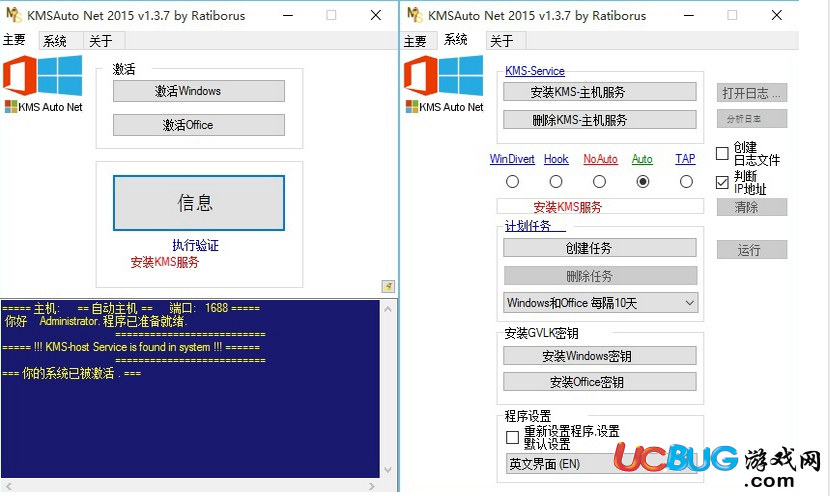The width and height of the screenshot is (830, 496).
Task: Click the KMSAuto title icon of the right window
Action: tap(414, 15)
